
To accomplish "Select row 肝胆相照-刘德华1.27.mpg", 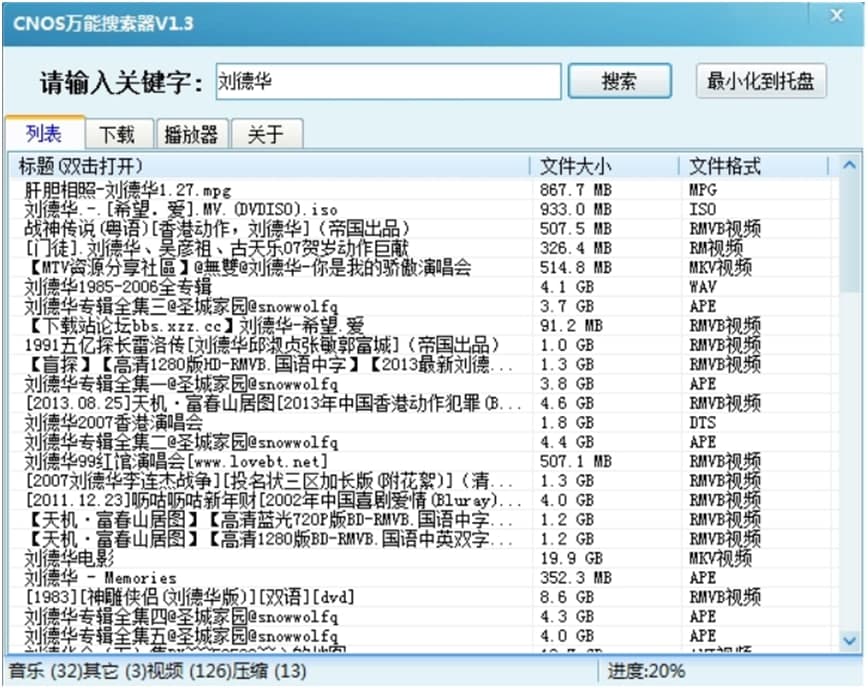I will (x=420, y=190).
